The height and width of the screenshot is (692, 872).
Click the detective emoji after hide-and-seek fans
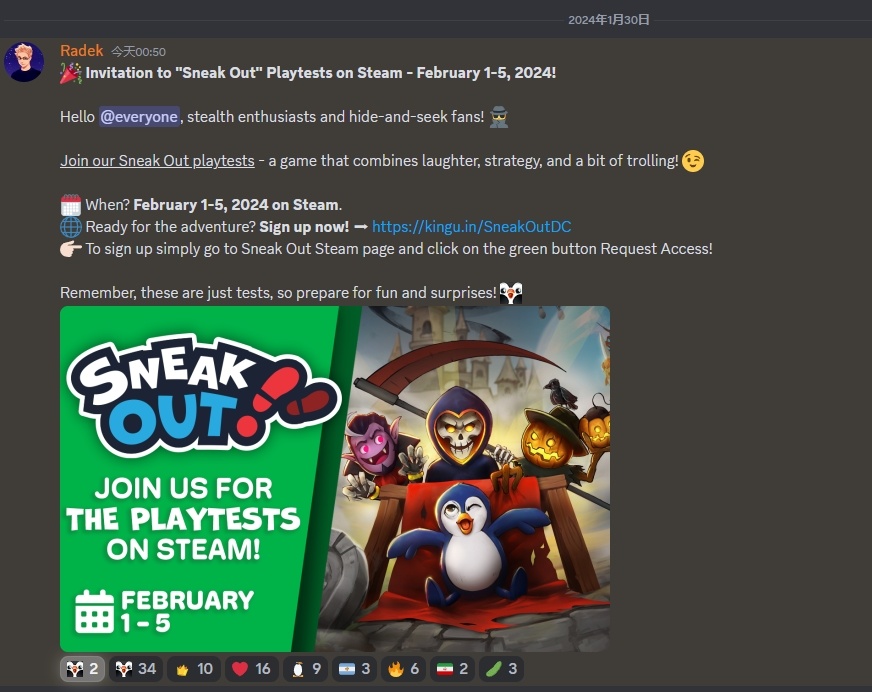[x=499, y=117]
